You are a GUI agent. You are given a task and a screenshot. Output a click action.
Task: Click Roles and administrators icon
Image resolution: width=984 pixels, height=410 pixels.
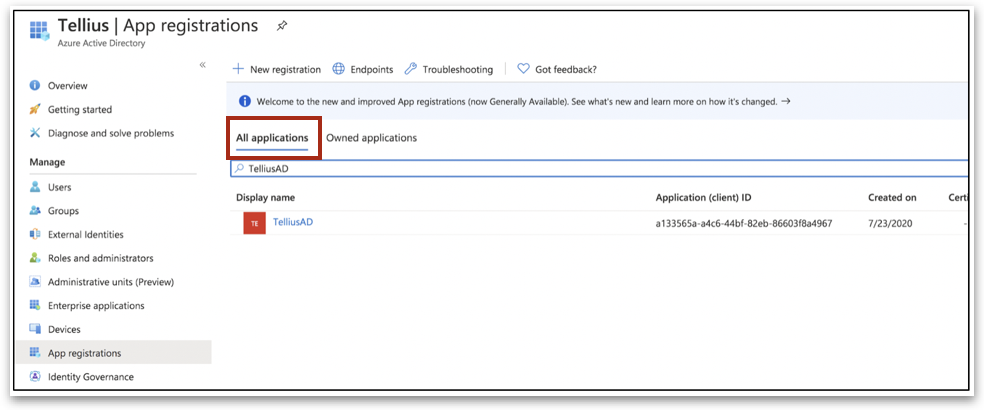coord(35,258)
